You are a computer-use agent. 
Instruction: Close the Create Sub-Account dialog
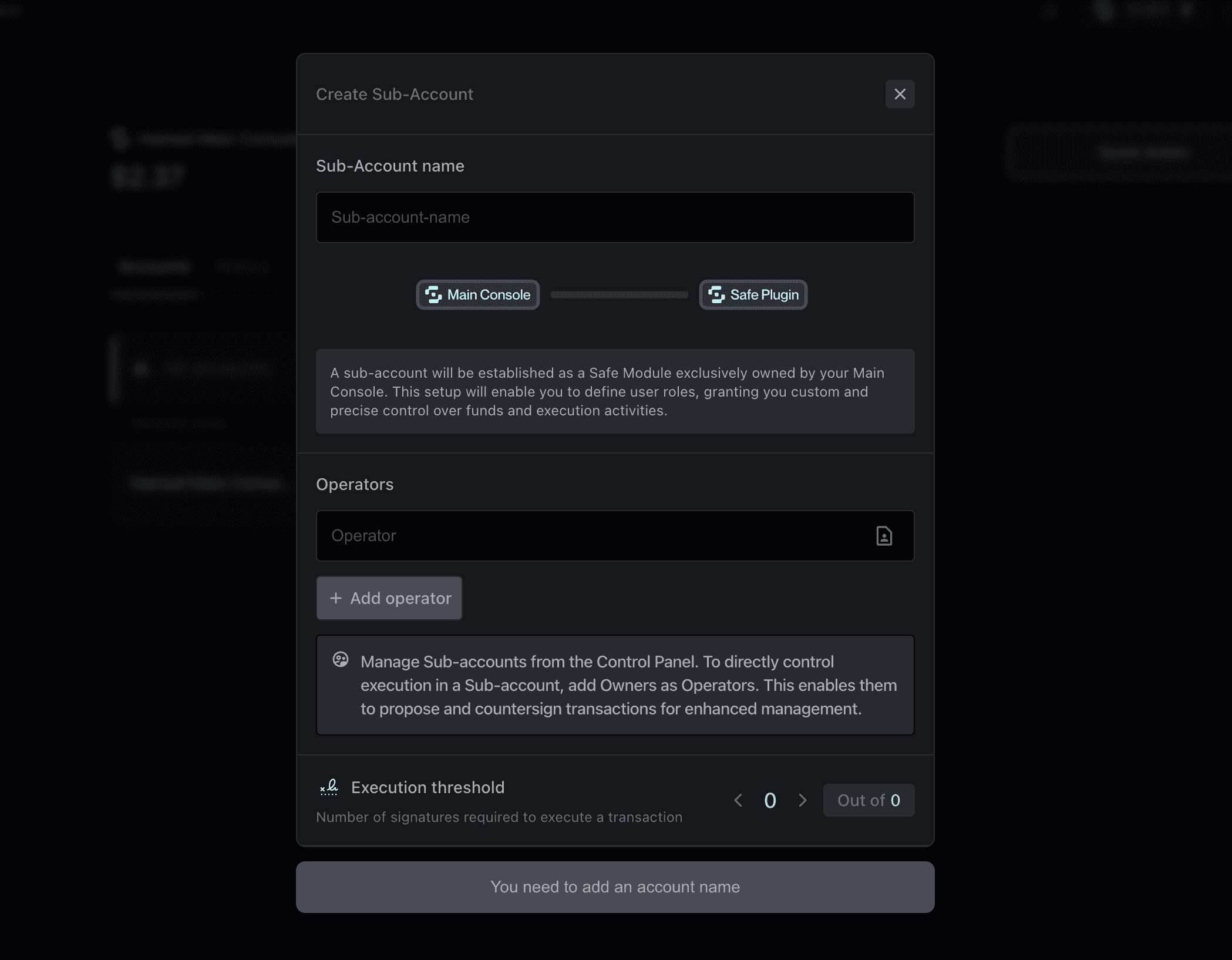(900, 94)
